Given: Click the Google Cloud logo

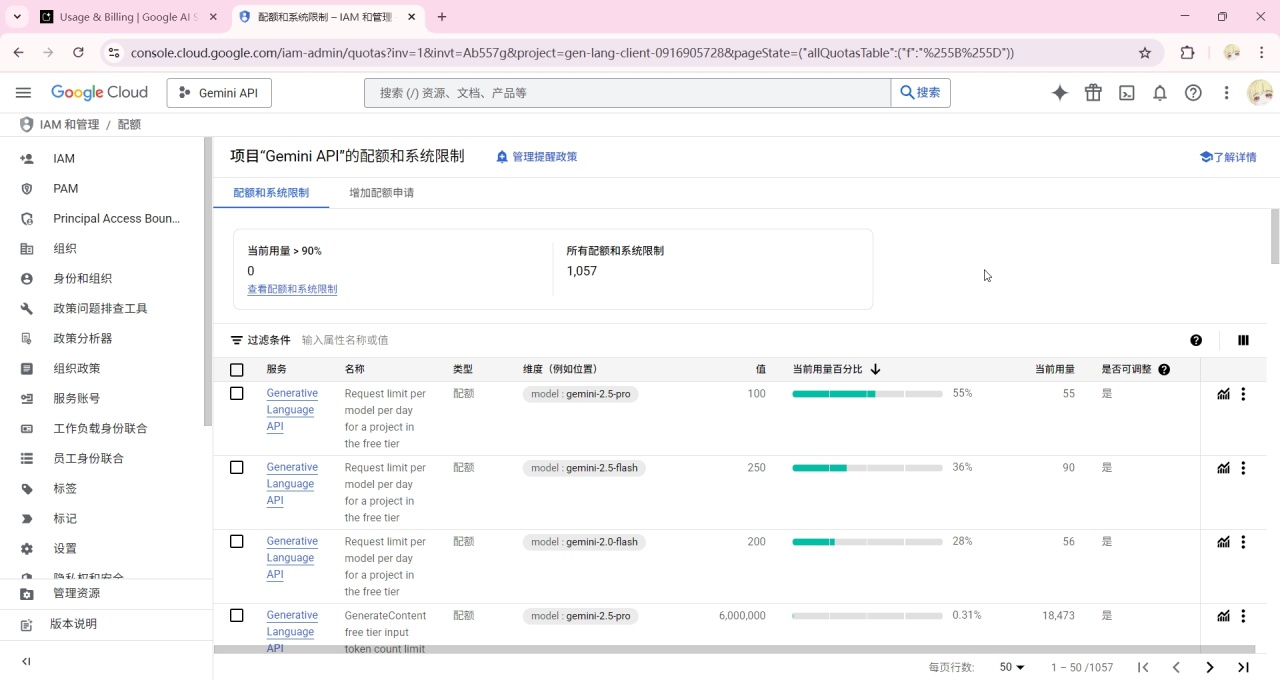Looking at the screenshot, I should coord(99,93).
